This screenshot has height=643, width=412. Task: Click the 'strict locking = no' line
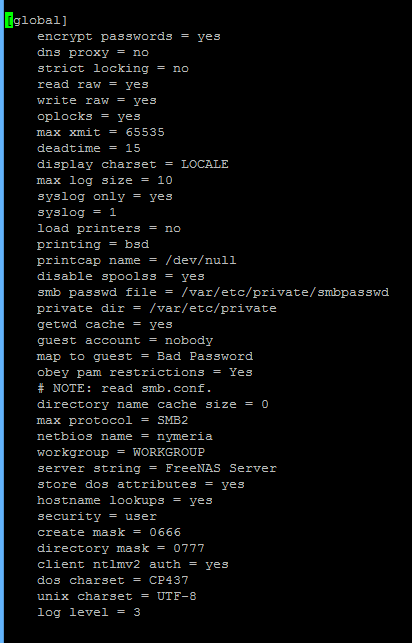(113, 68)
